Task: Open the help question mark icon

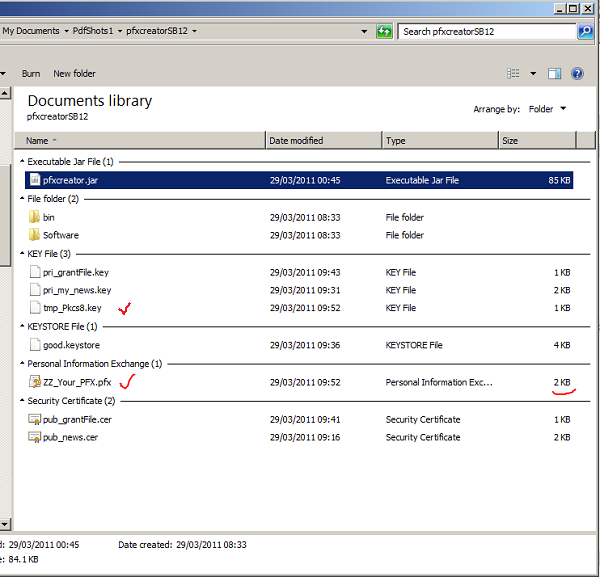Action: pyautogui.click(x=577, y=74)
